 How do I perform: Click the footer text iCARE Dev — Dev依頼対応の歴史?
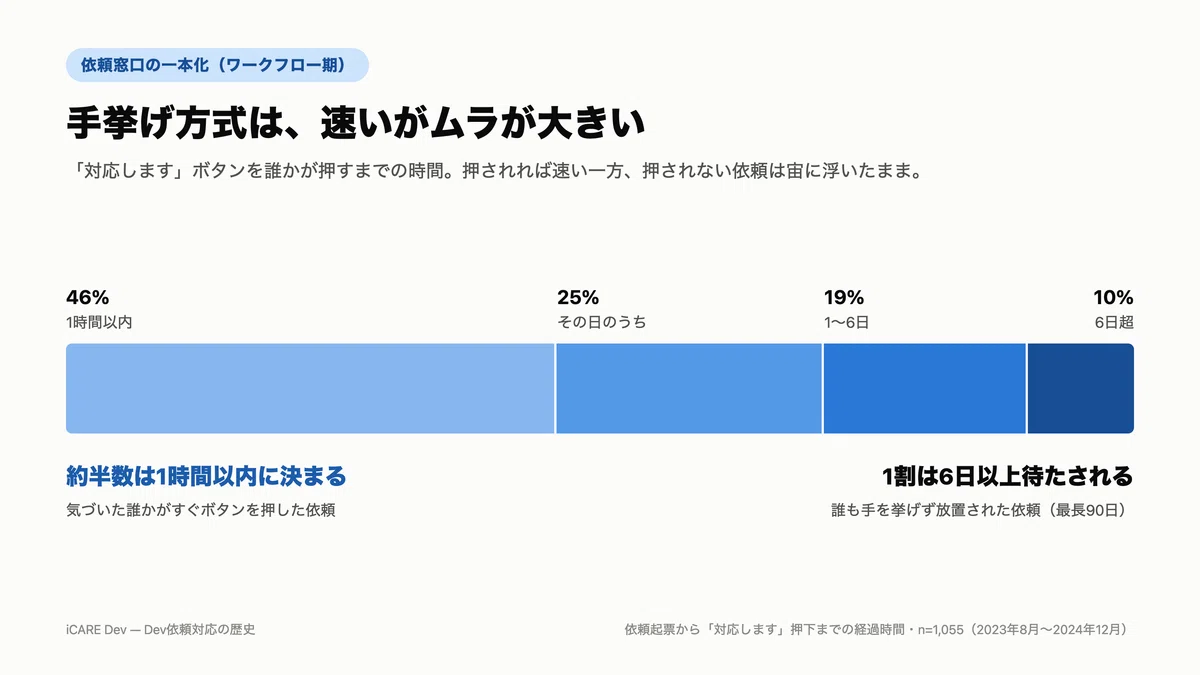pos(161,630)
